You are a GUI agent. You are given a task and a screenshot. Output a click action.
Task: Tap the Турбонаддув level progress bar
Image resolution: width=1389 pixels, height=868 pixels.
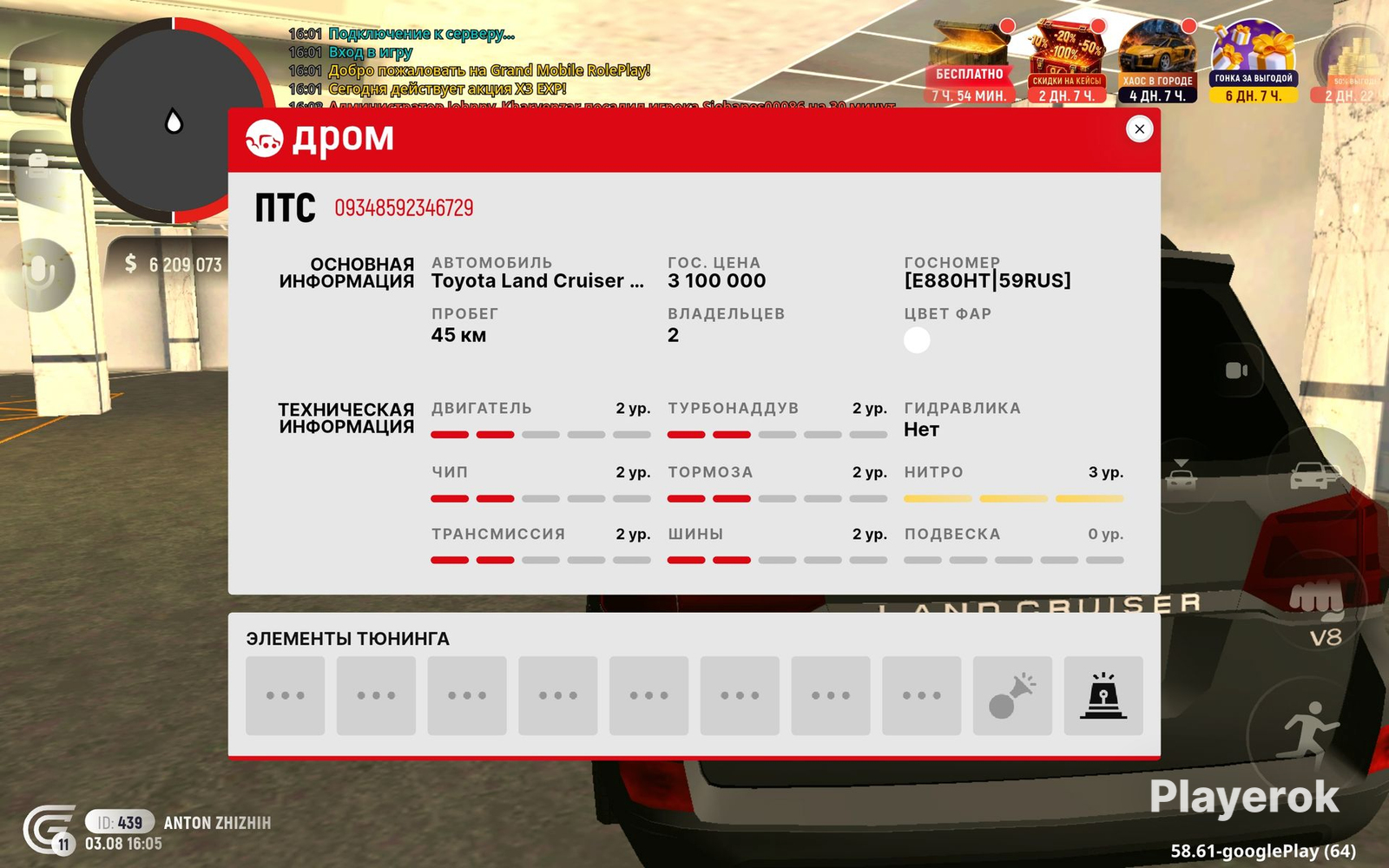point(777,435)
